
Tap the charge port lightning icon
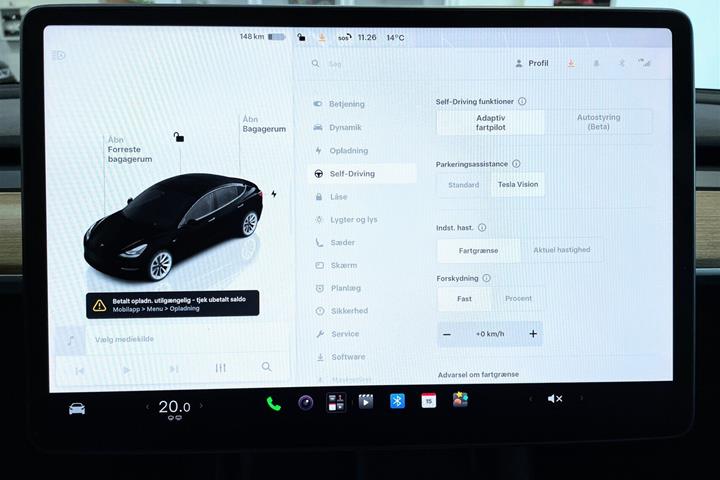pos(274,194)
